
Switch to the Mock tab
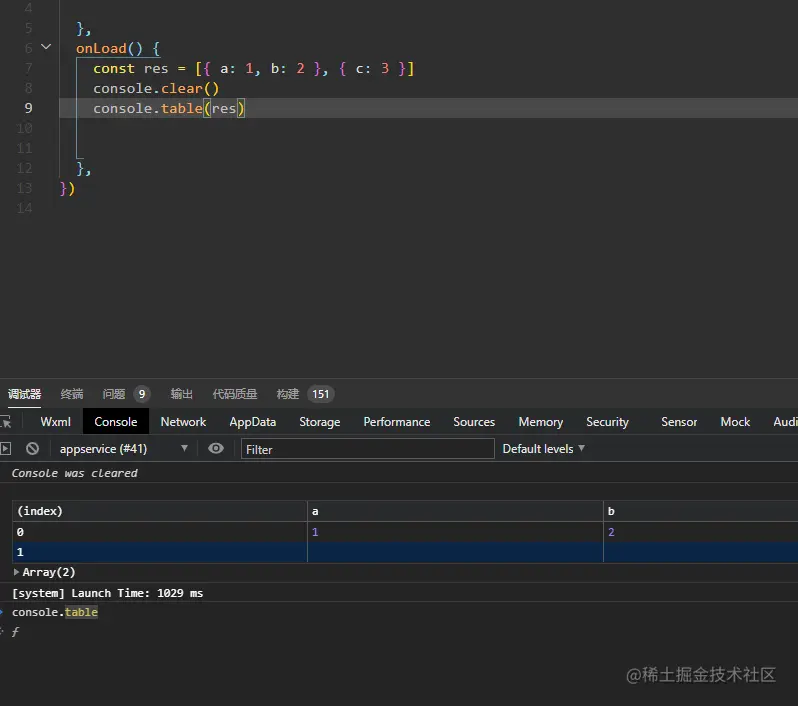pos(735,422)
